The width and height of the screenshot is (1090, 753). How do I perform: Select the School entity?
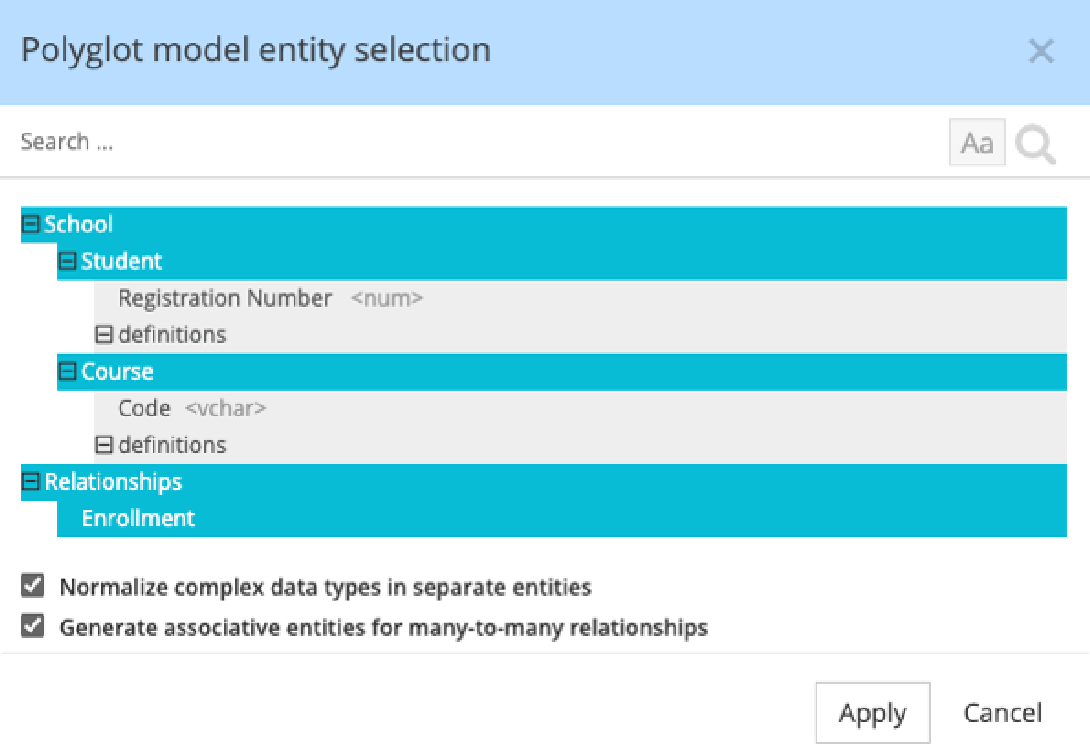(x=79, y=224)
